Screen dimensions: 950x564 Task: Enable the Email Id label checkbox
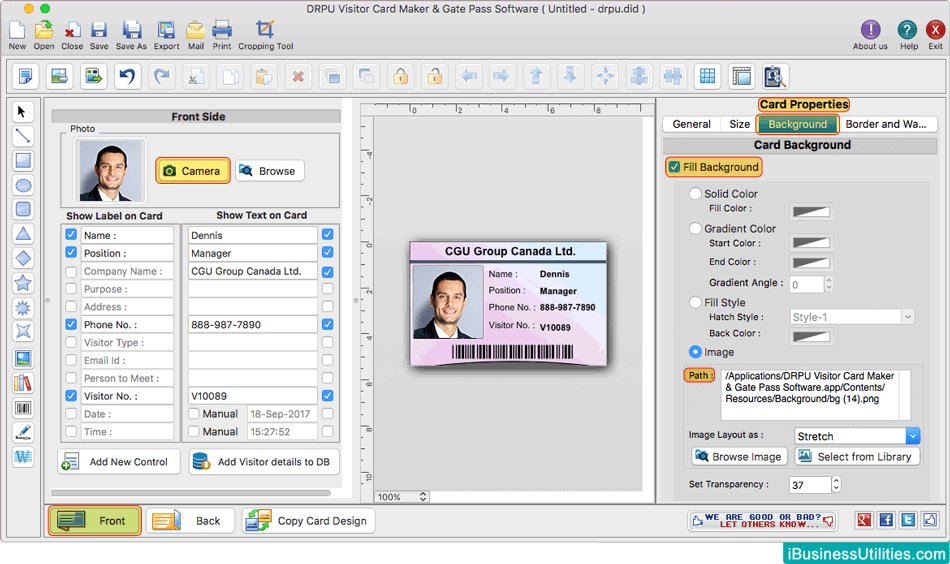(71, 360)
